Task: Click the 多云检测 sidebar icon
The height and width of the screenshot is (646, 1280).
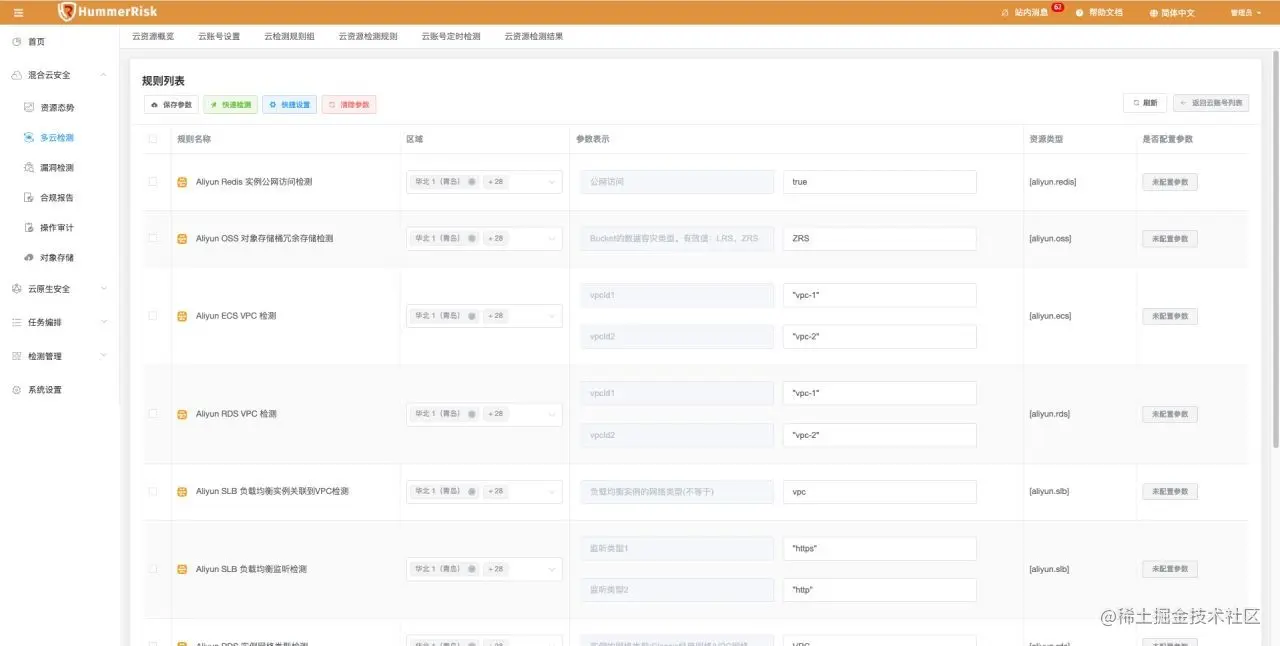Action: pyautogui.click(x=30, y=137)
